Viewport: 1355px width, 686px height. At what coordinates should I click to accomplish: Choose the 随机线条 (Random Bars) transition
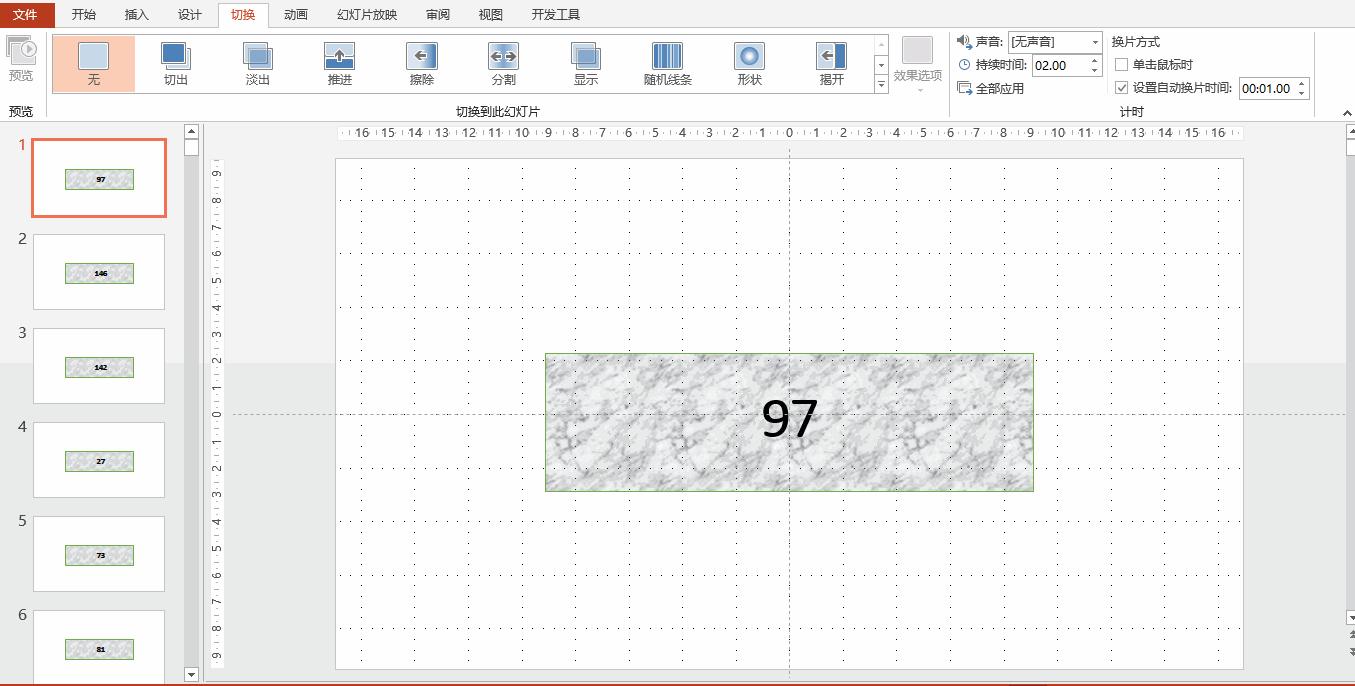(667, 64)
